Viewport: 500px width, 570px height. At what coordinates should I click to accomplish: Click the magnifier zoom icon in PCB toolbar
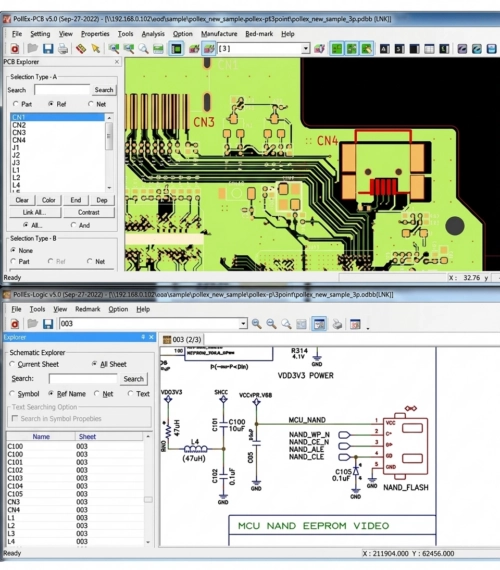pos(143,48)
